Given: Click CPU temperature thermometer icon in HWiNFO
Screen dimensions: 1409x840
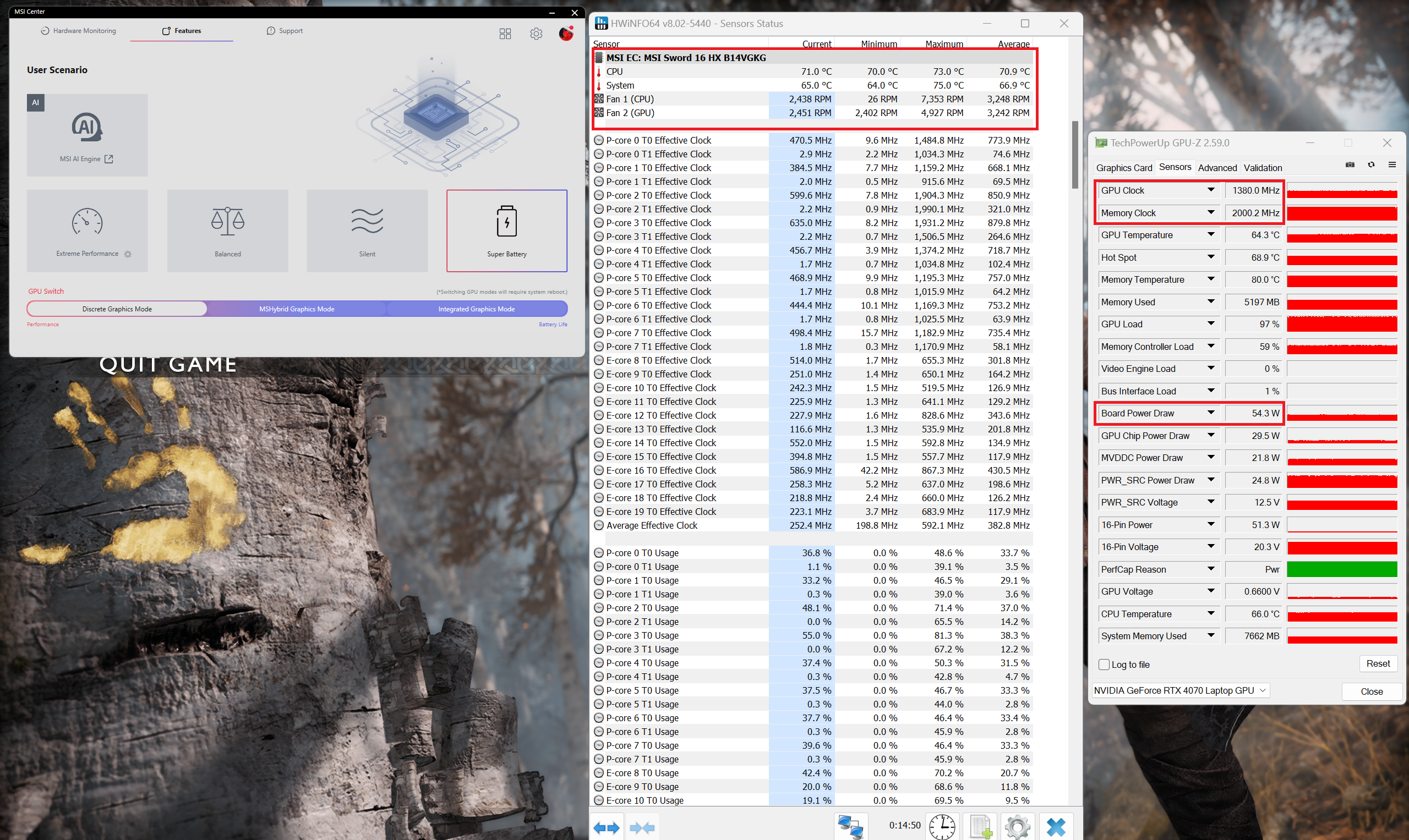Looking at the screenshot, I should (599, 72).
